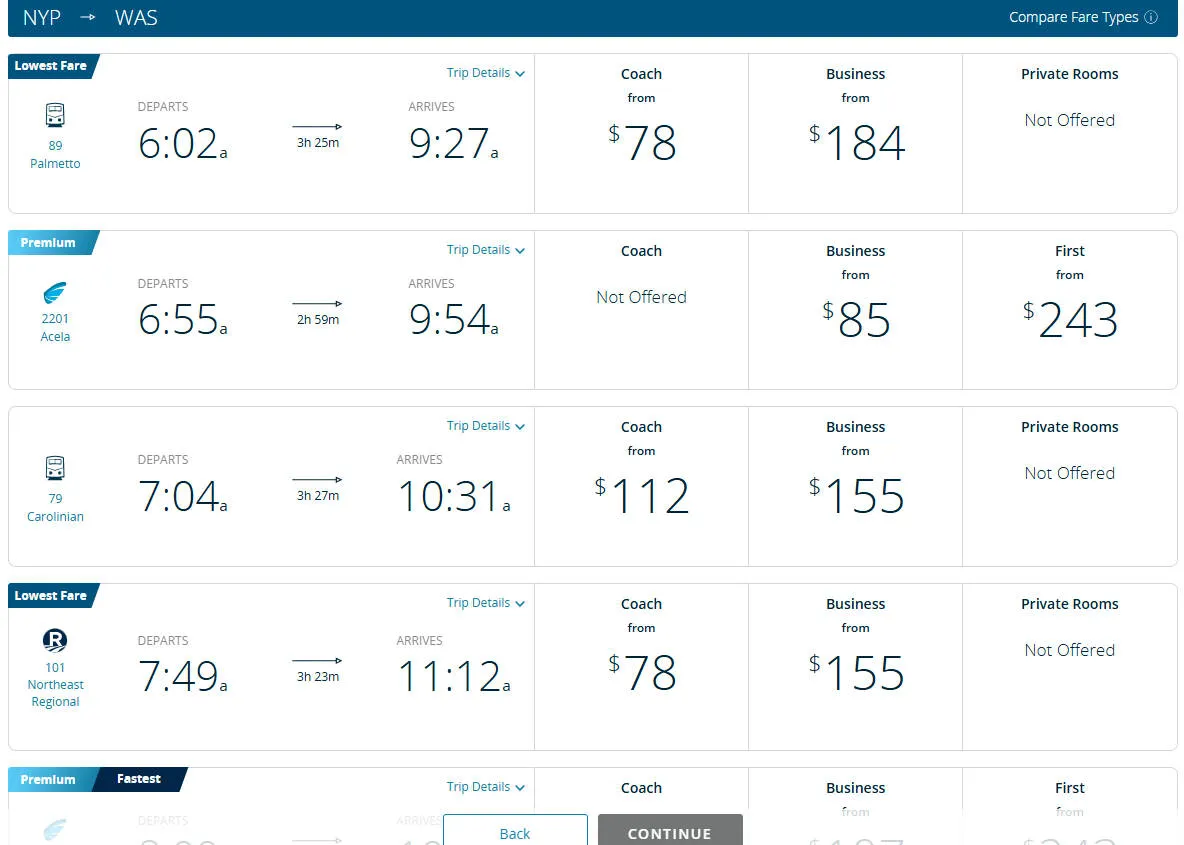Select $78 Coach fare on Northeast Regional
1184x845 pixels.
[641, 673]
